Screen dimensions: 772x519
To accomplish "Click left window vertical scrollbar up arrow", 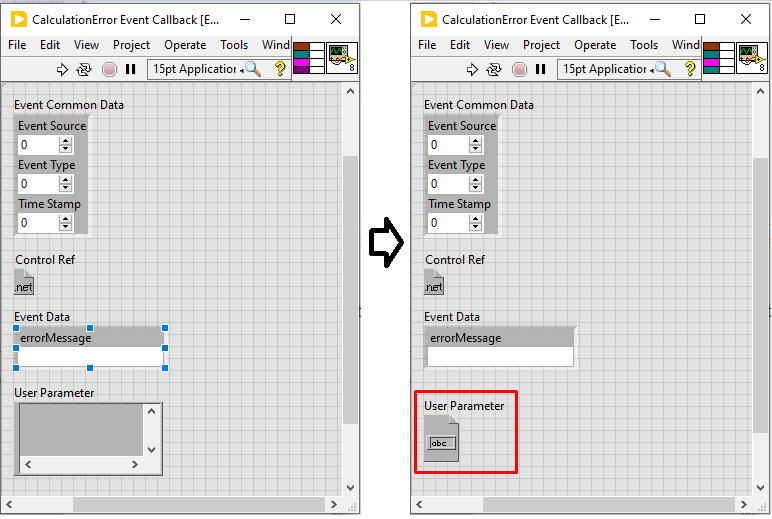I will tap(350, 91).
